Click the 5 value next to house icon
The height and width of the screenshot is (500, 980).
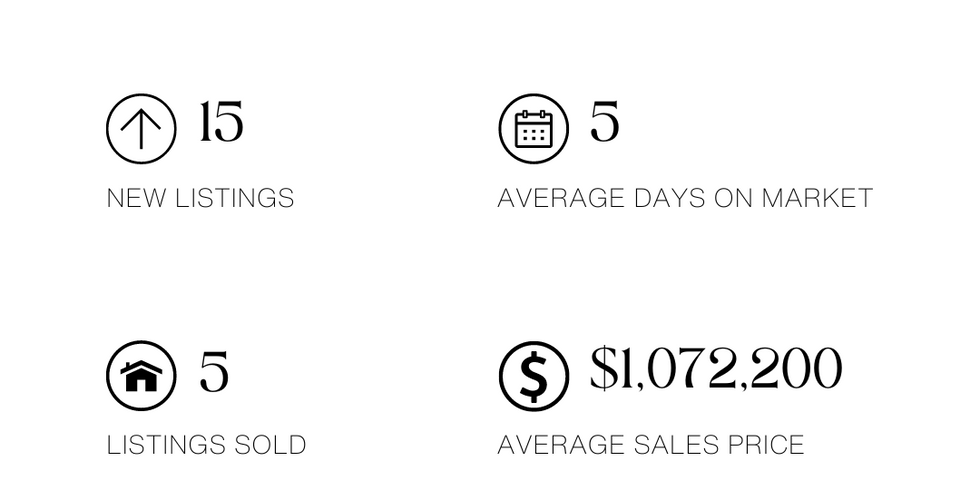pyautogui.click(x=214, y=371)
